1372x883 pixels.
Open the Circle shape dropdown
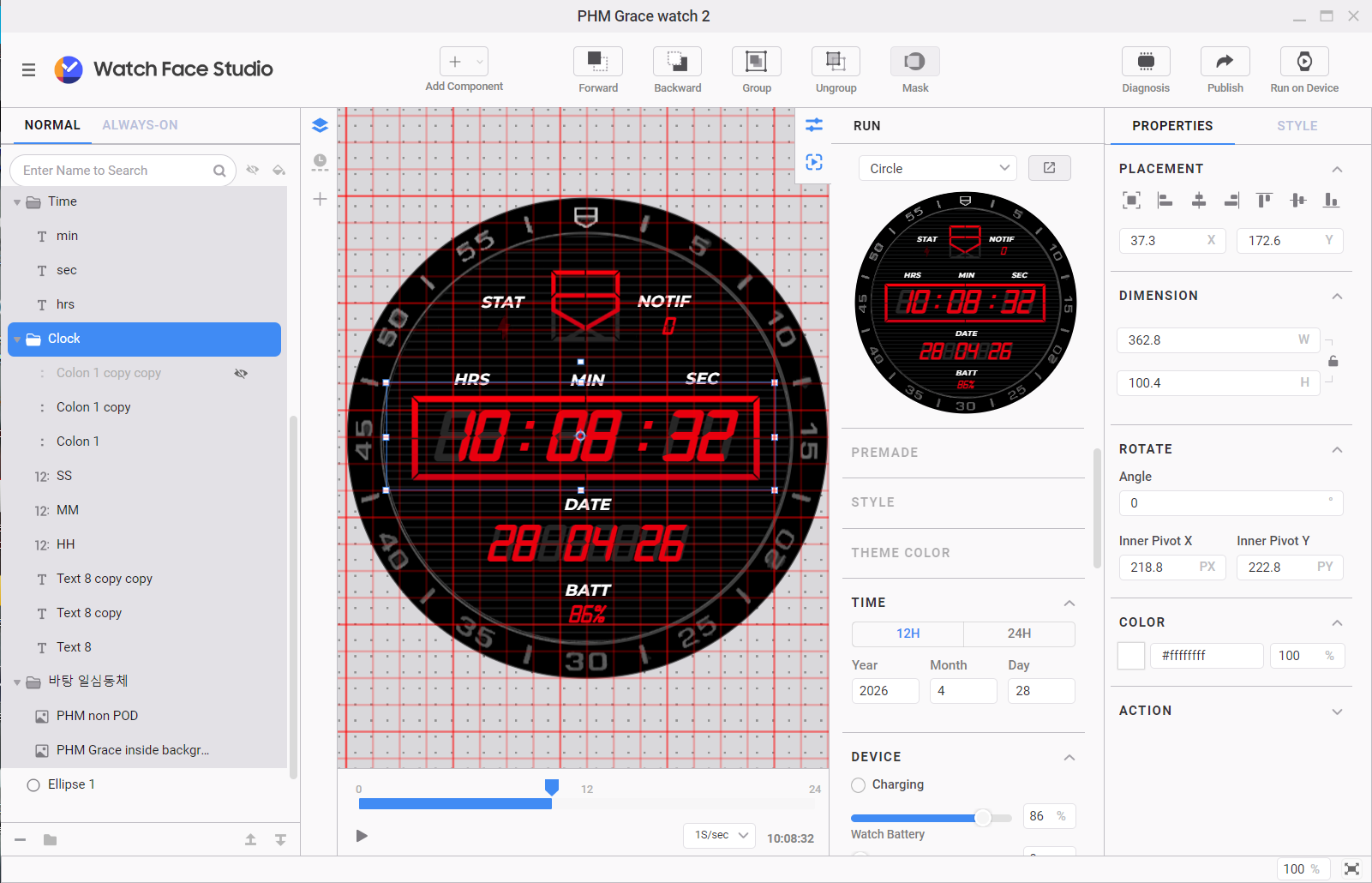point(938,168)
